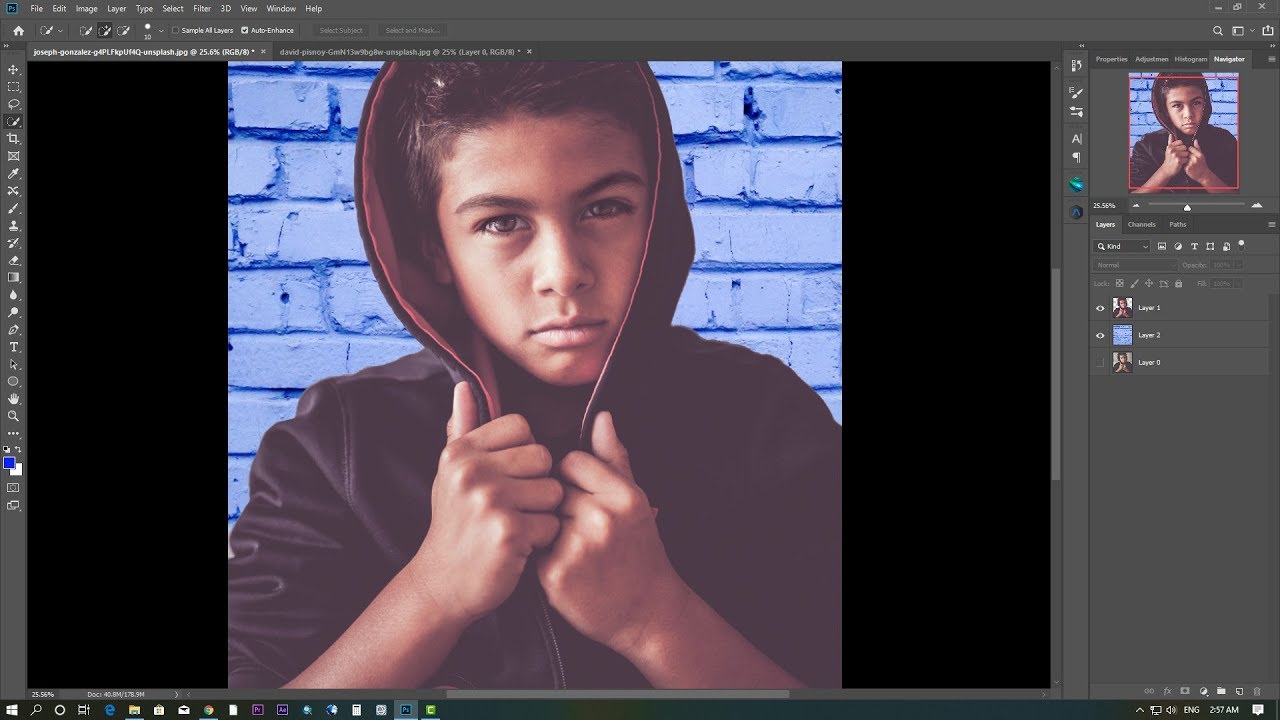Select the Ellipse shape tool
This screenshot has height=720, width=1280.
click(14, 381)
